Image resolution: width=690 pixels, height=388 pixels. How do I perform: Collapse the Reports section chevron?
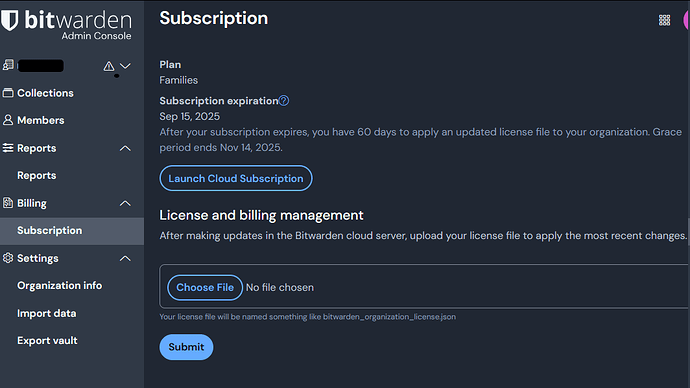125,148
